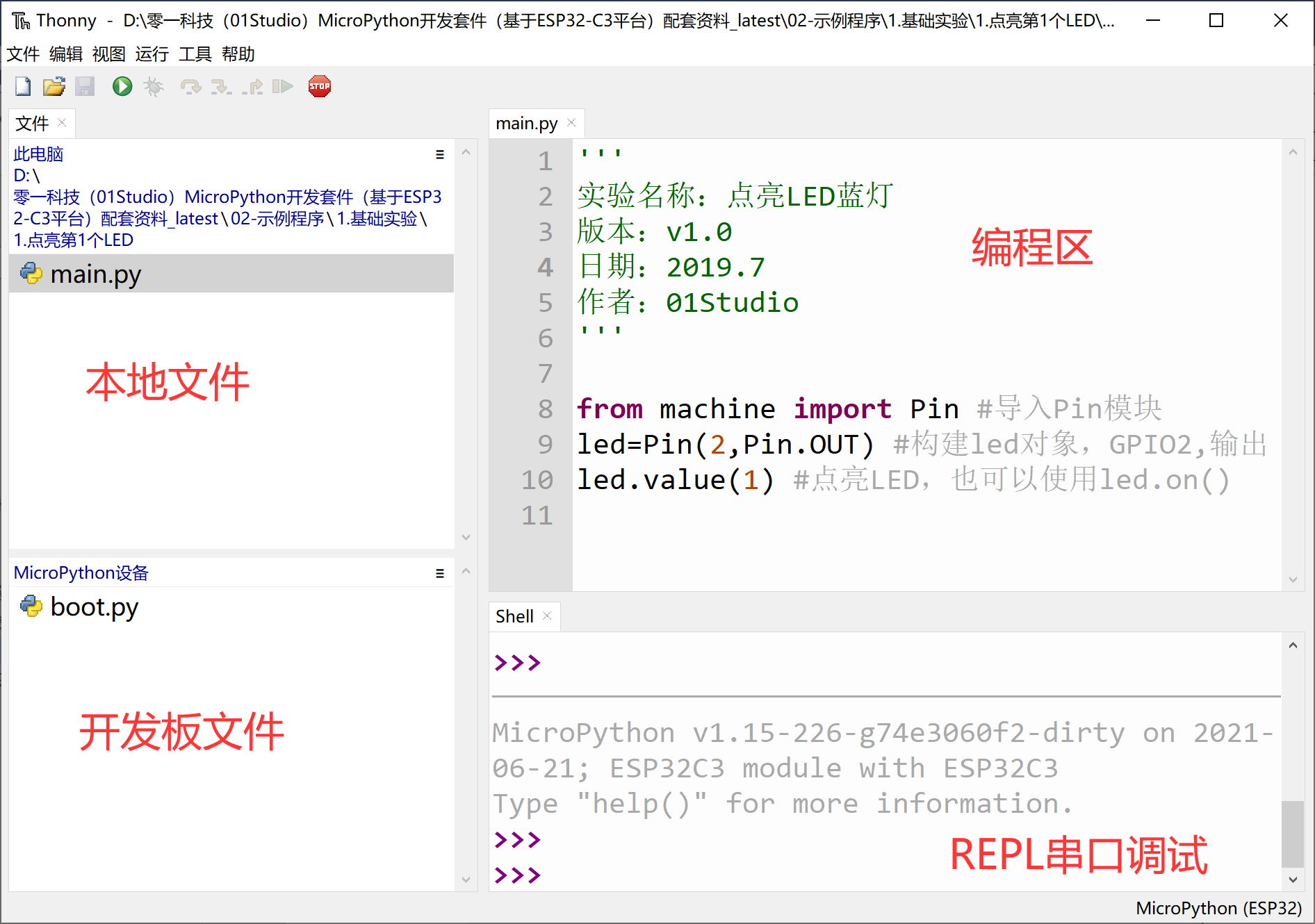1315x924 pixels.
Task: Click the MicroPython v1.15 version text in Shell
Action: click(x=883, y=733)
